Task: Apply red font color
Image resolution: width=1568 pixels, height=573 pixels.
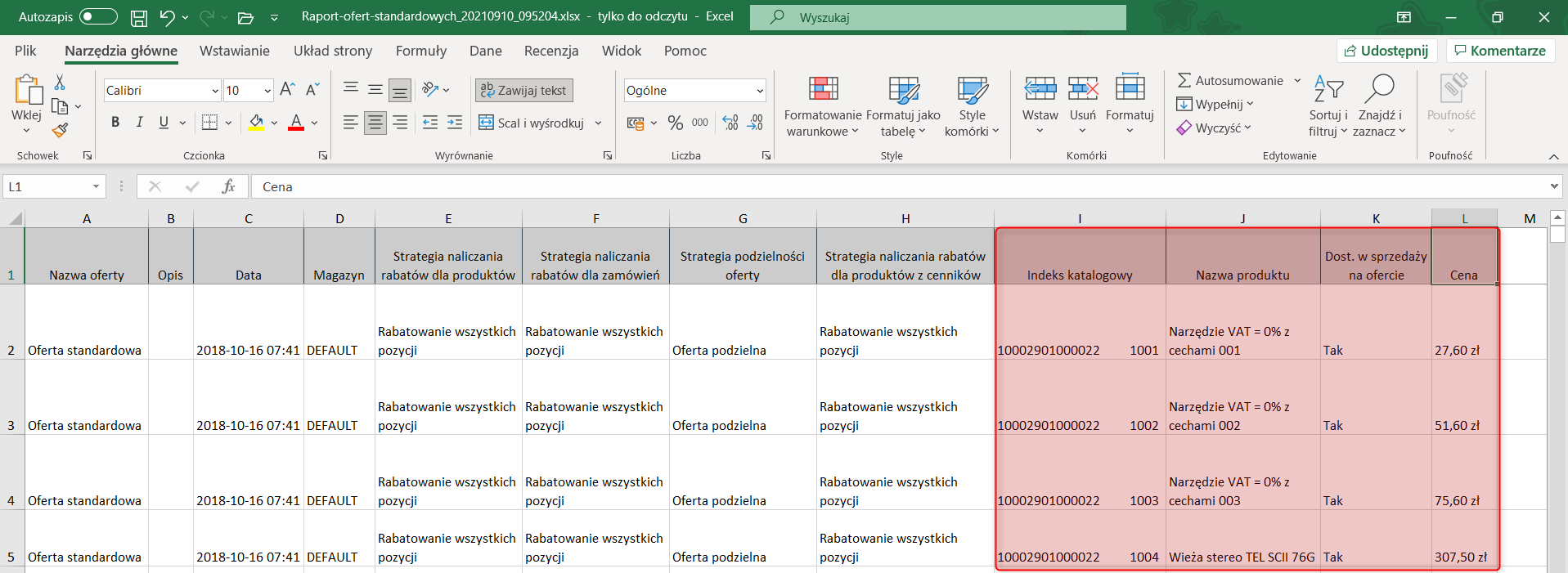Action: pos(296,123)
